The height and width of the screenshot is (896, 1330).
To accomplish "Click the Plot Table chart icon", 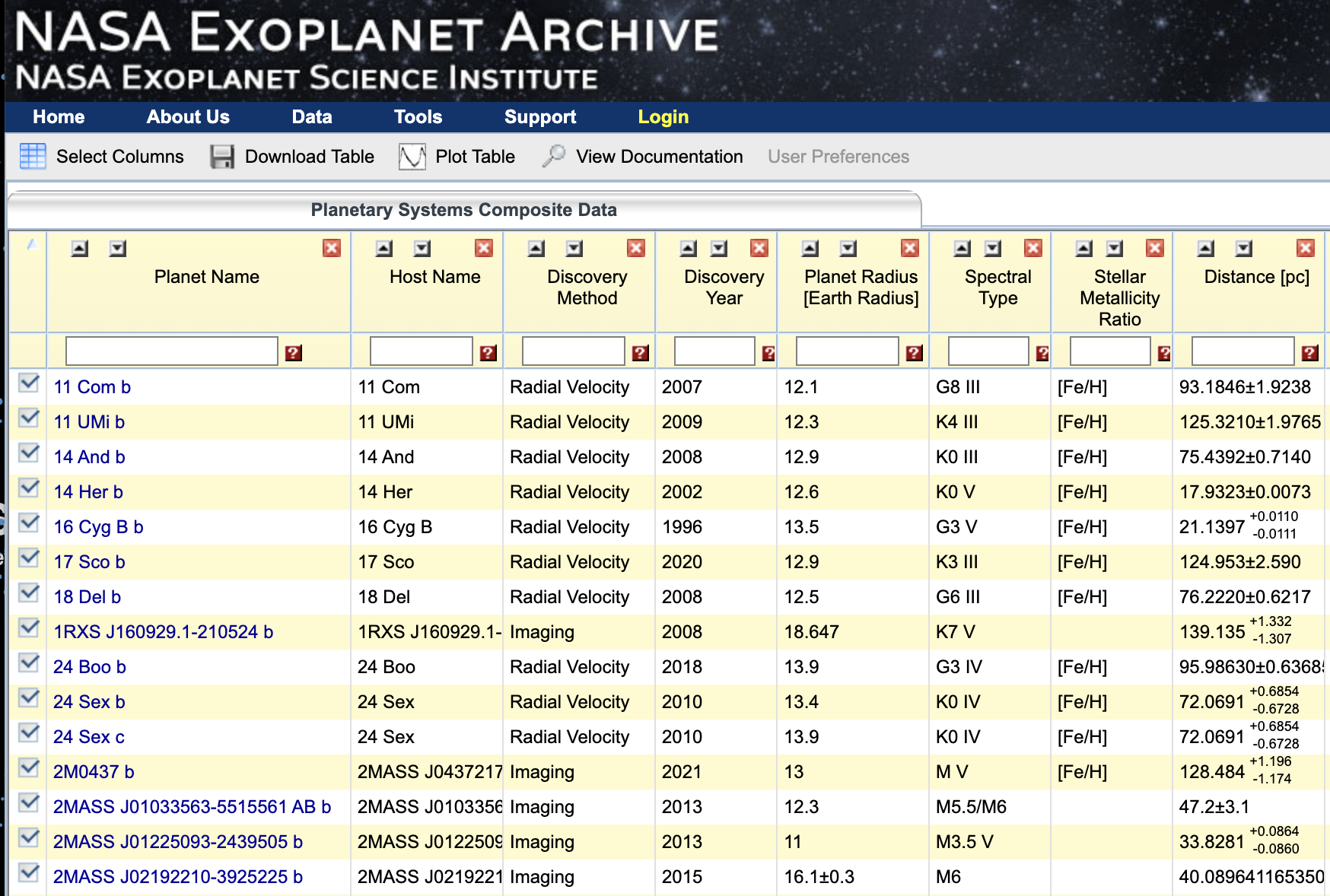I will click(x=412, y=157).
